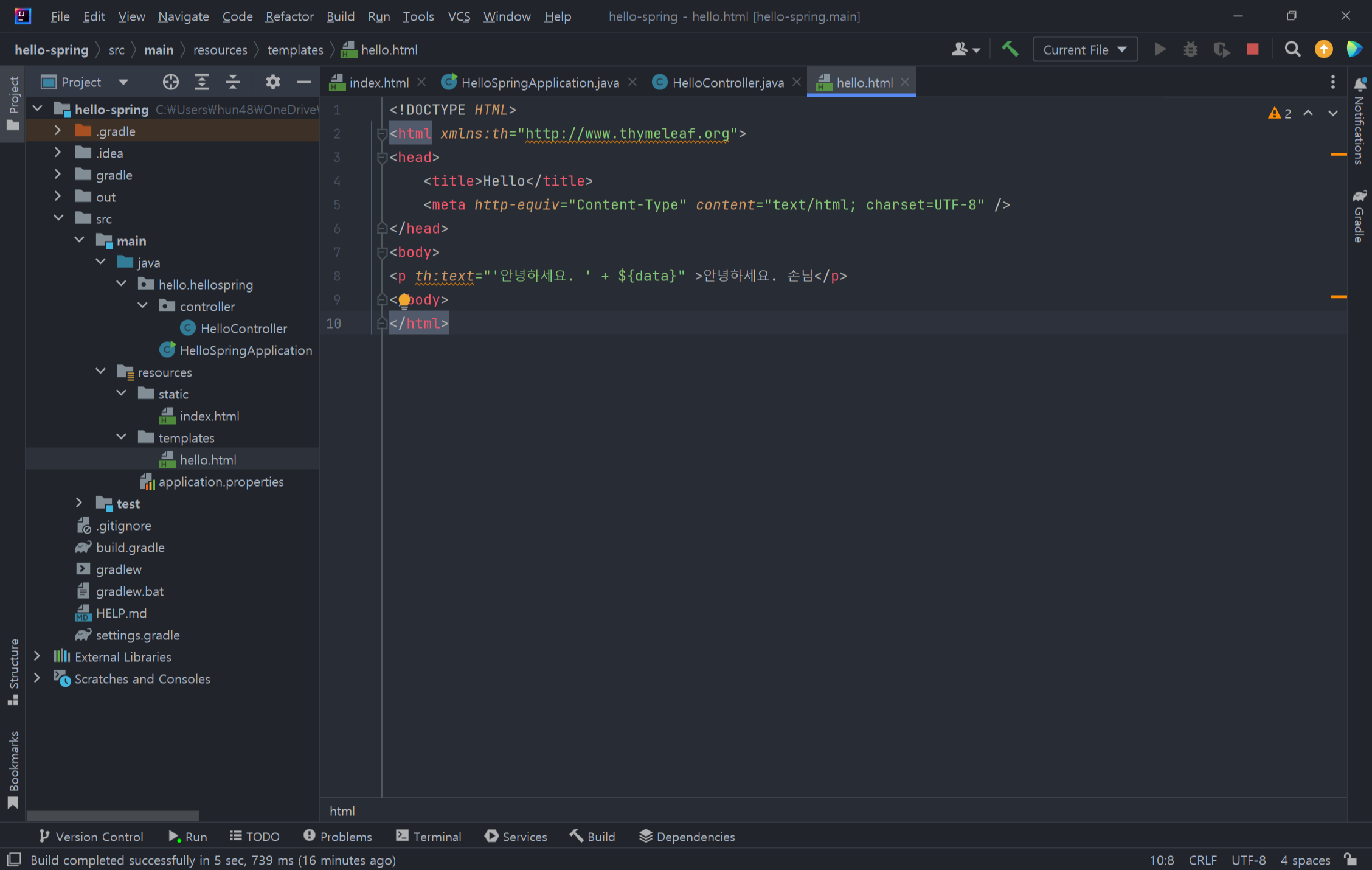
Task: Click the yellow intention lightbulb in editor
Action: pos(404,301)
